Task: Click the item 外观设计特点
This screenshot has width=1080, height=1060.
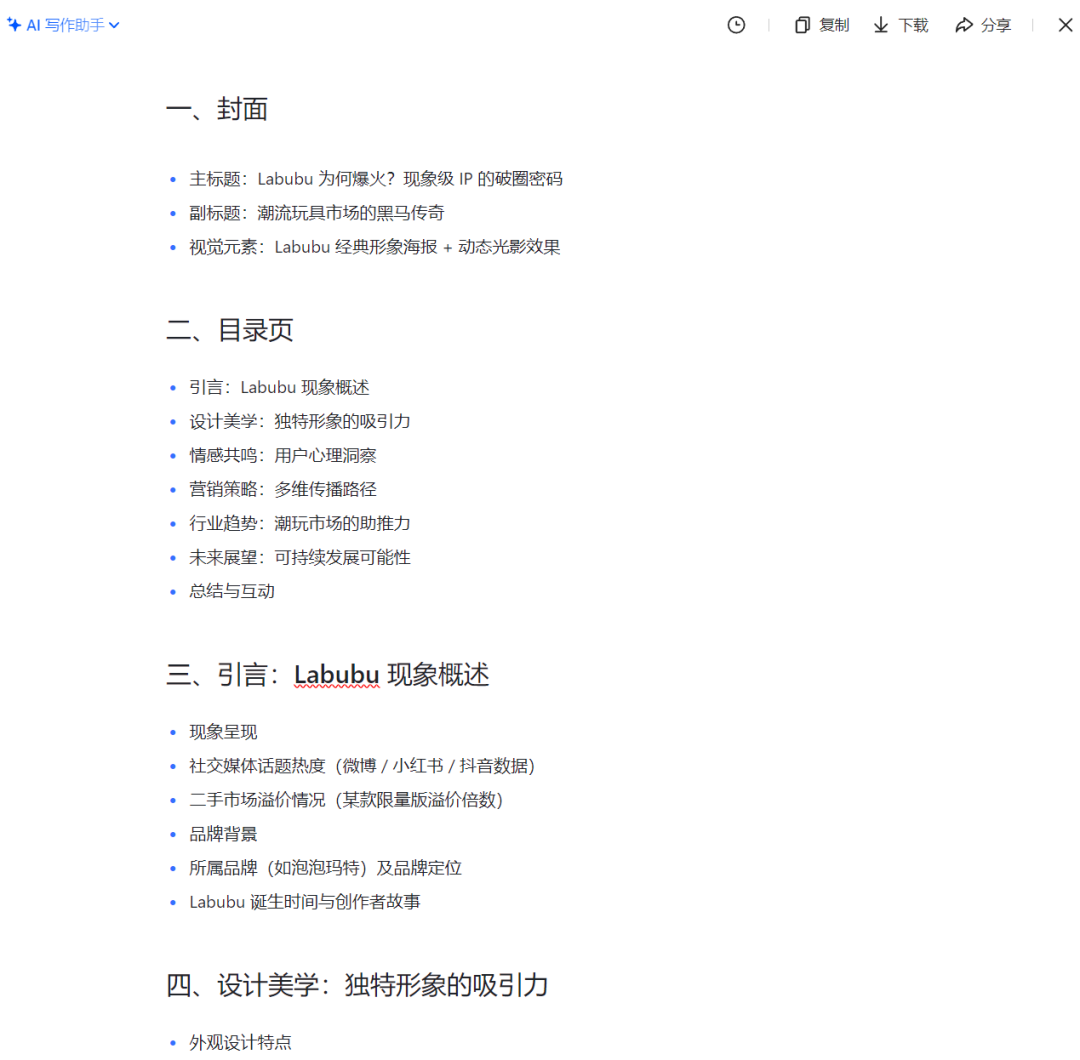Action: pyautogui.click(x=240, y=1042)
